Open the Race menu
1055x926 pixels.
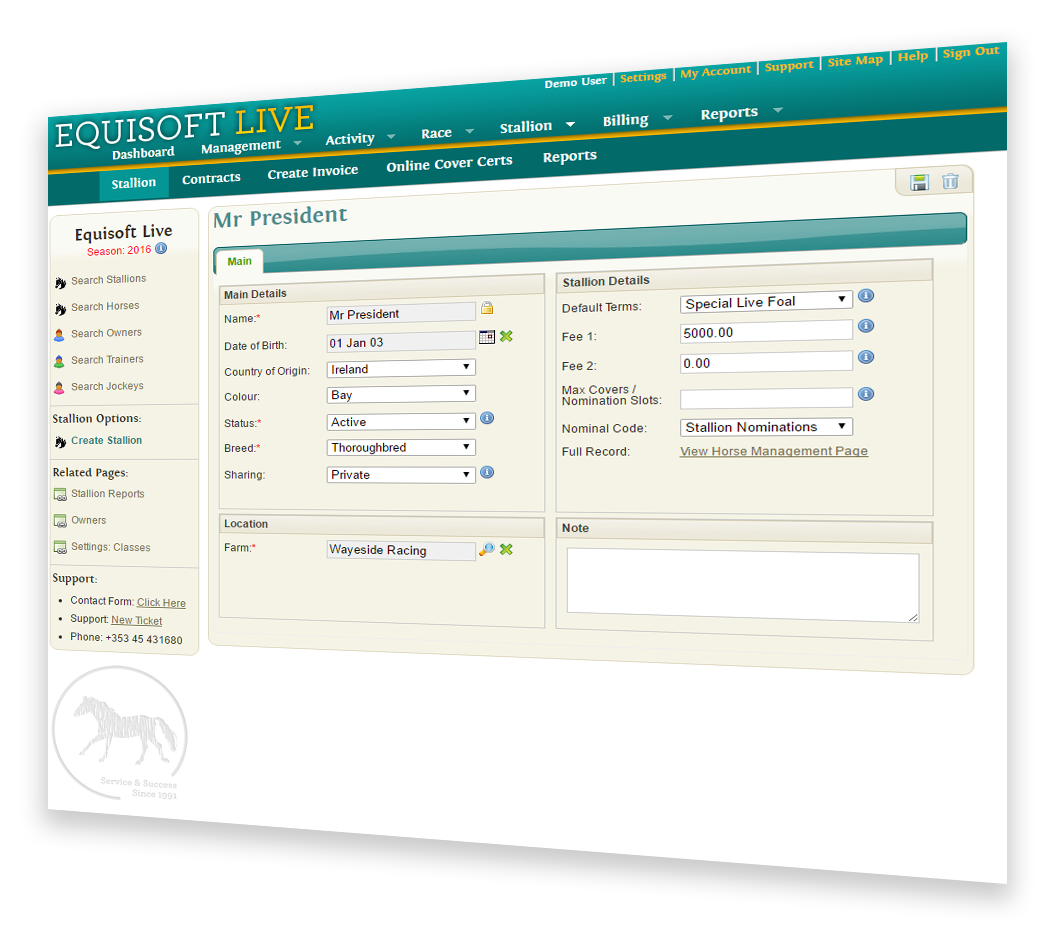[x=437, y=133]
